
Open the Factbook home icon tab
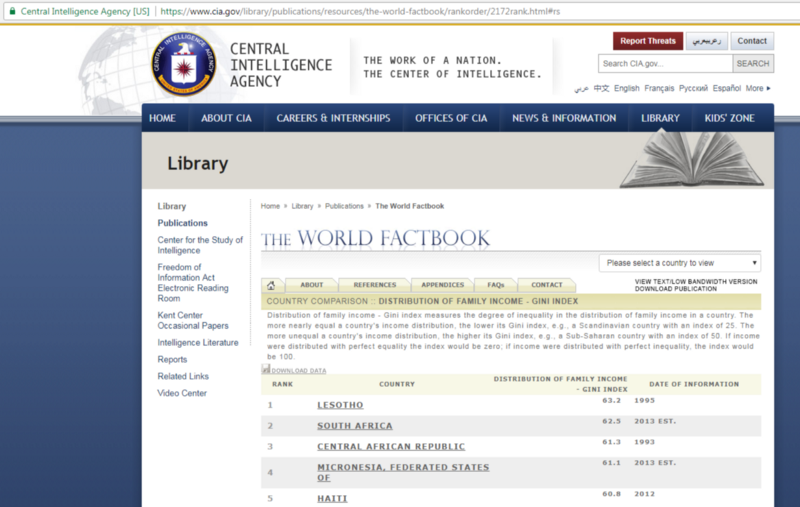pos(271,285)
